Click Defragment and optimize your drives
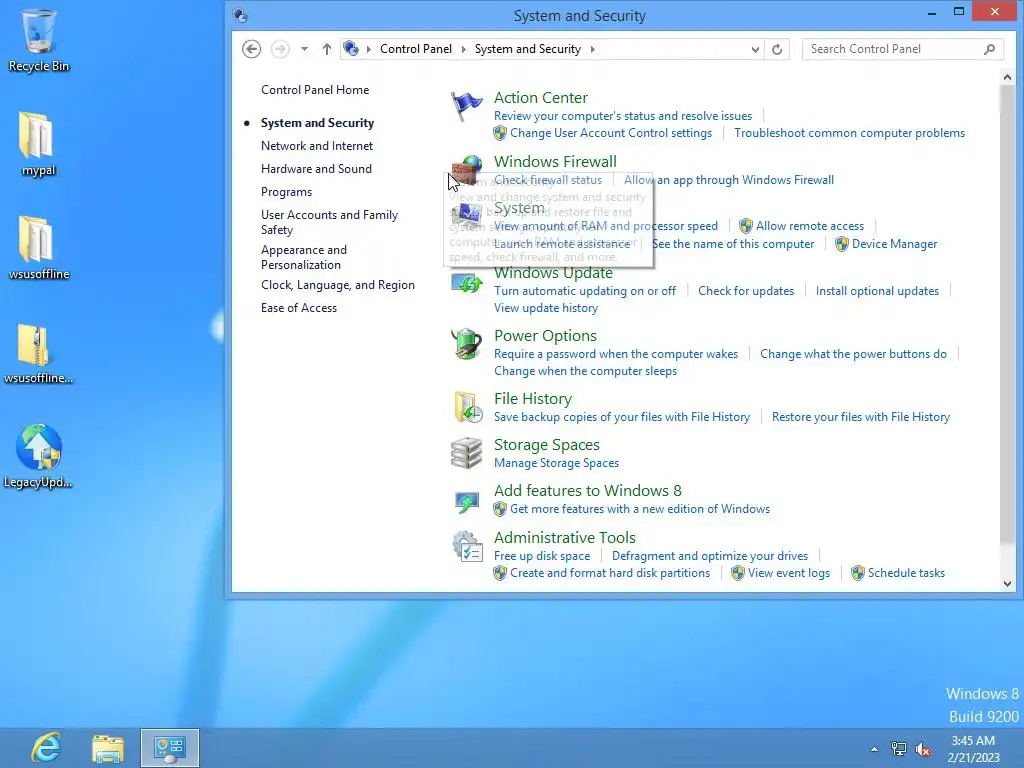1024x768 pixels. (710, 556)
